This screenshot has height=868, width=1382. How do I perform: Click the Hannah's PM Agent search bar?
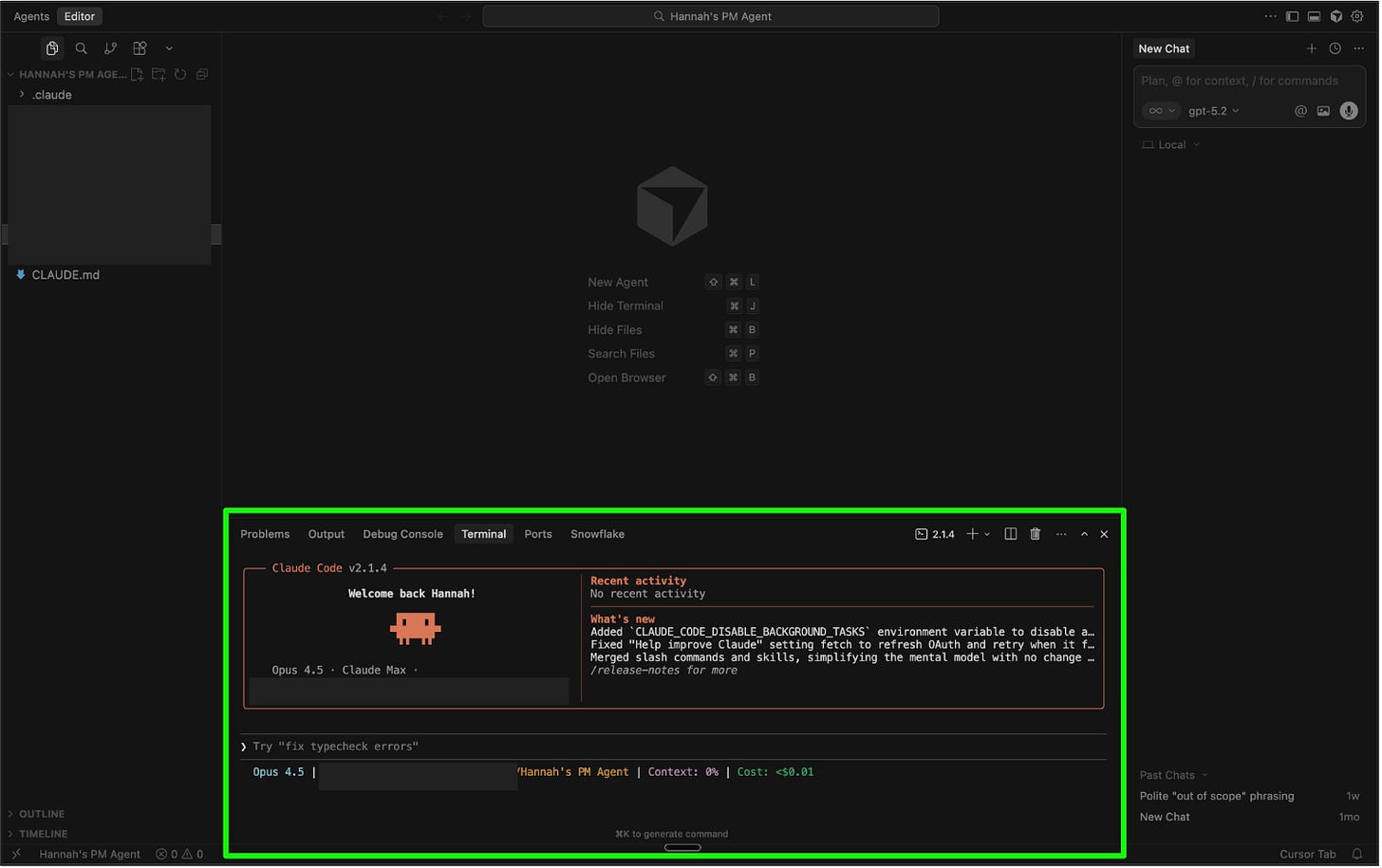pyautogui.click(x=711, y=16)
